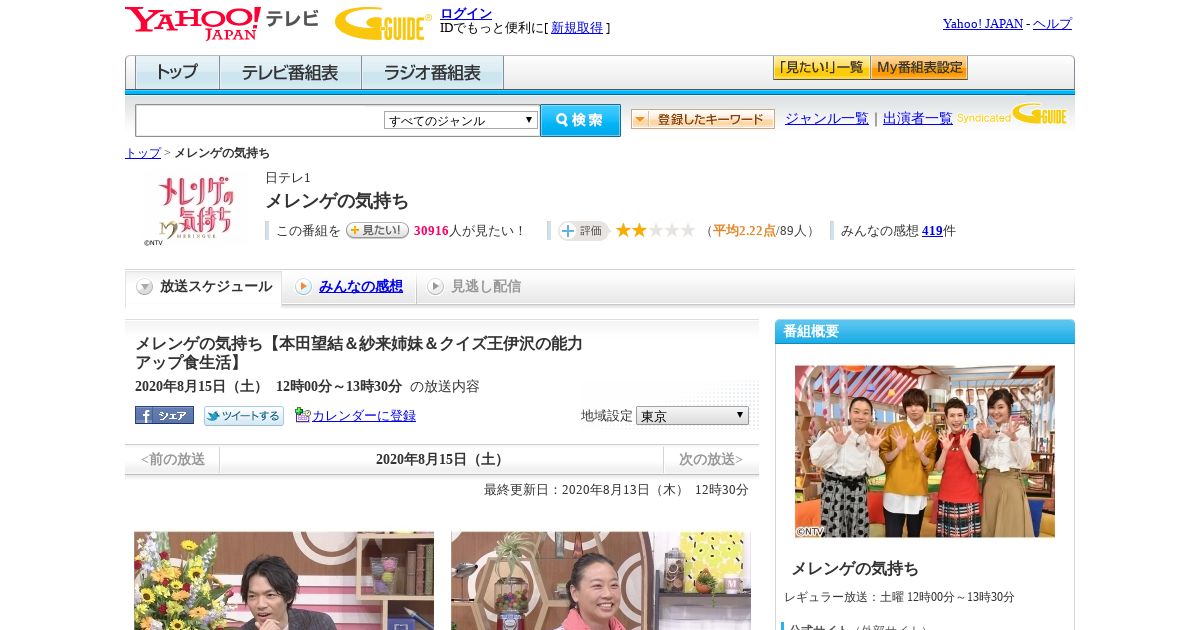The height and width of the screenshot is (630, 1200).
Task: Click the メレンゲの気持ち program logo image
Action: click(x=194, y=209)
